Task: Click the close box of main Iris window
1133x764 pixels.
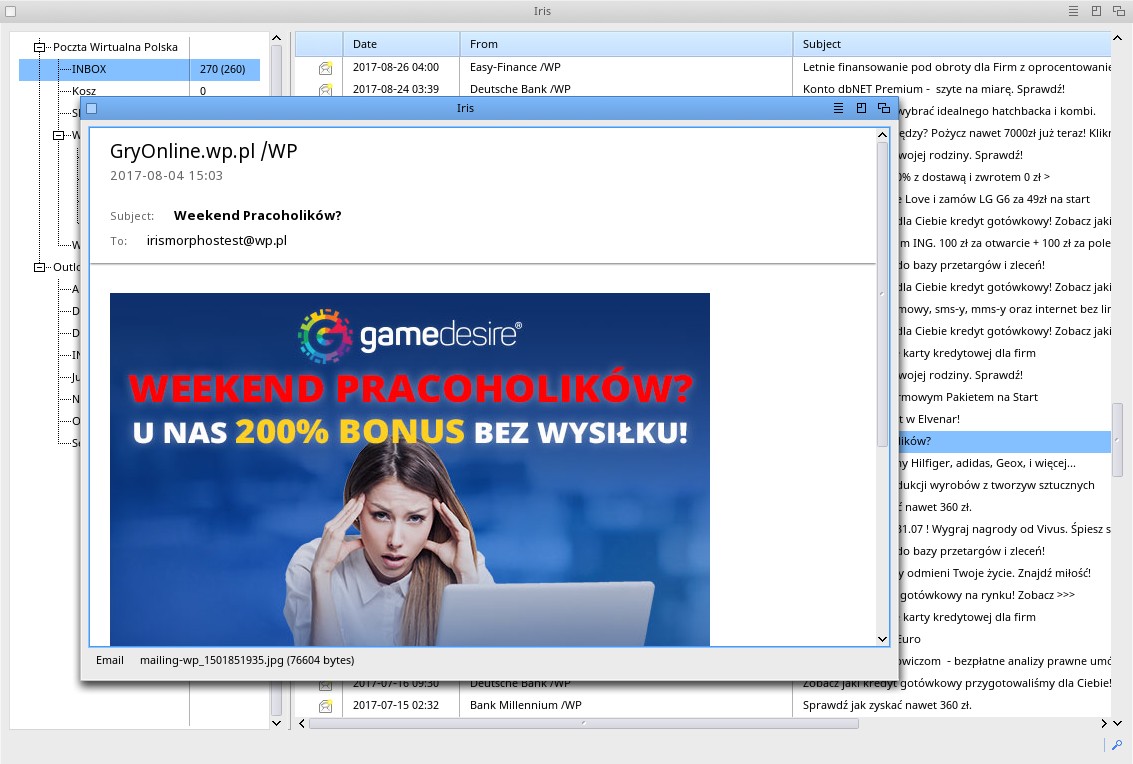Action: 11,11
